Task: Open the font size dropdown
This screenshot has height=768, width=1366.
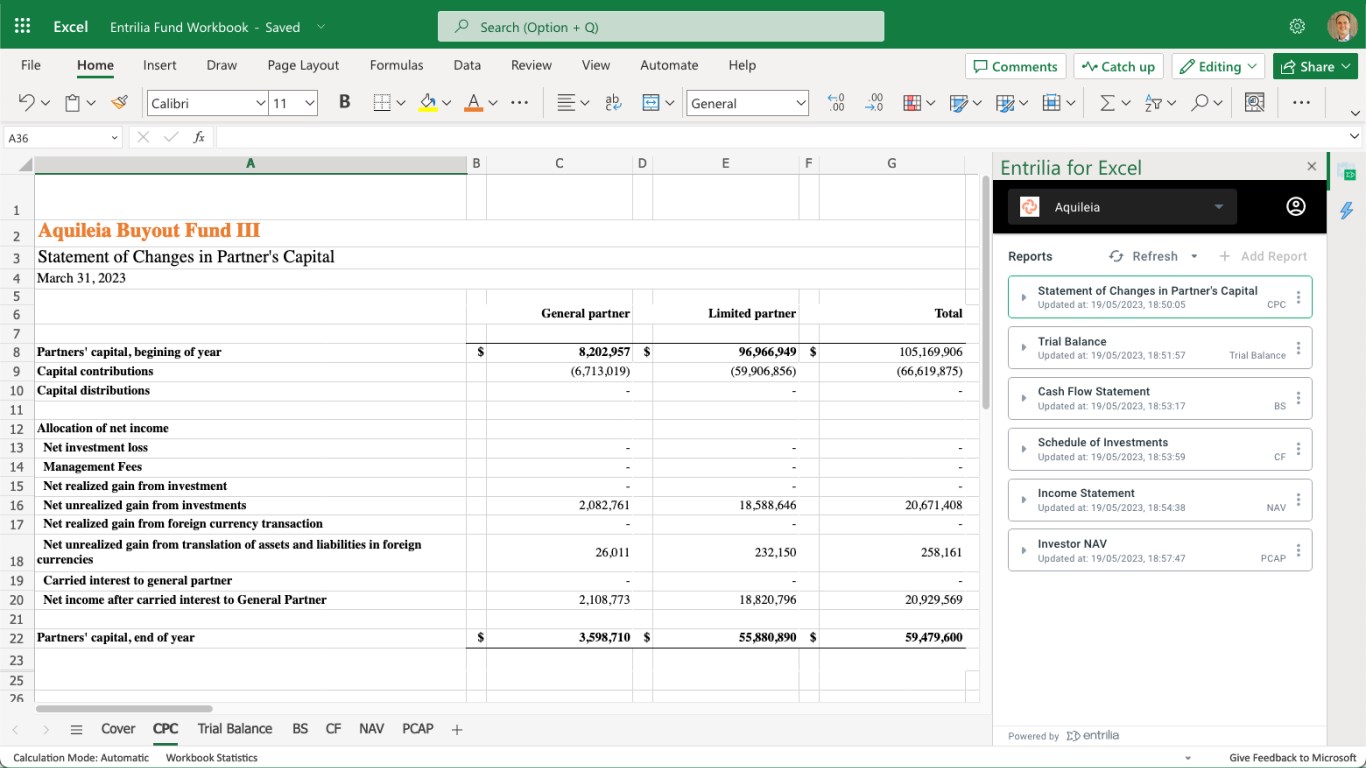Action: tap(310, 103)
